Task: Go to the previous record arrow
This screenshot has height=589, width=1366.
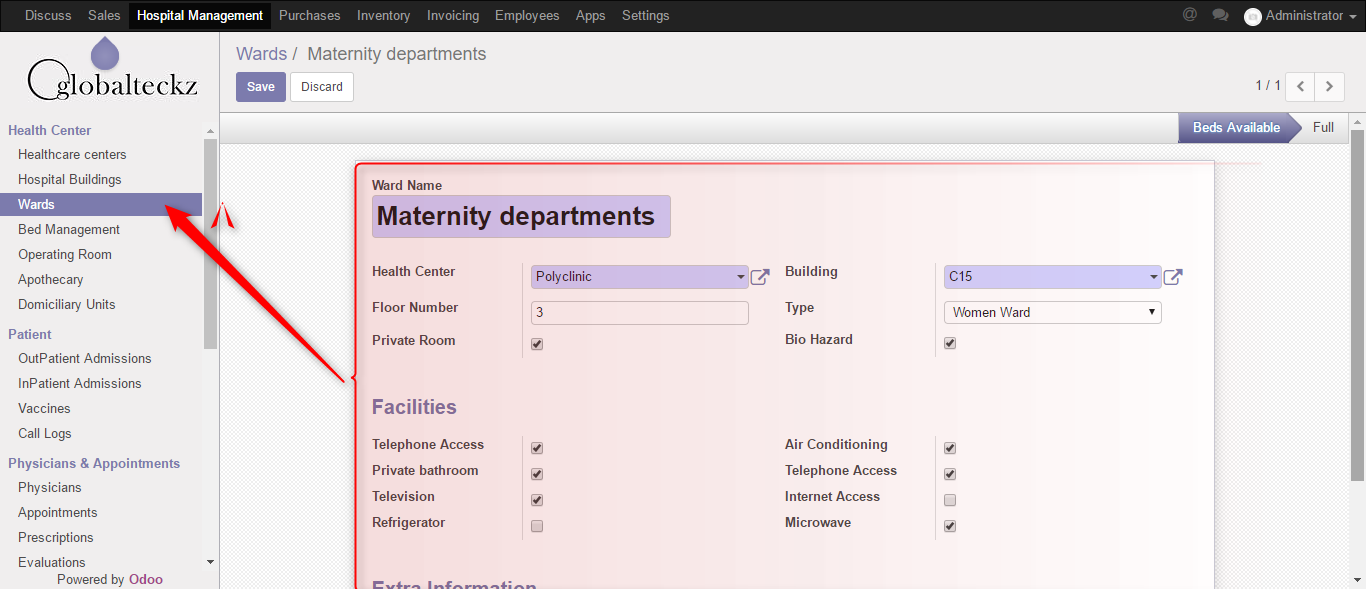Action: click(x=1300, y=87)
